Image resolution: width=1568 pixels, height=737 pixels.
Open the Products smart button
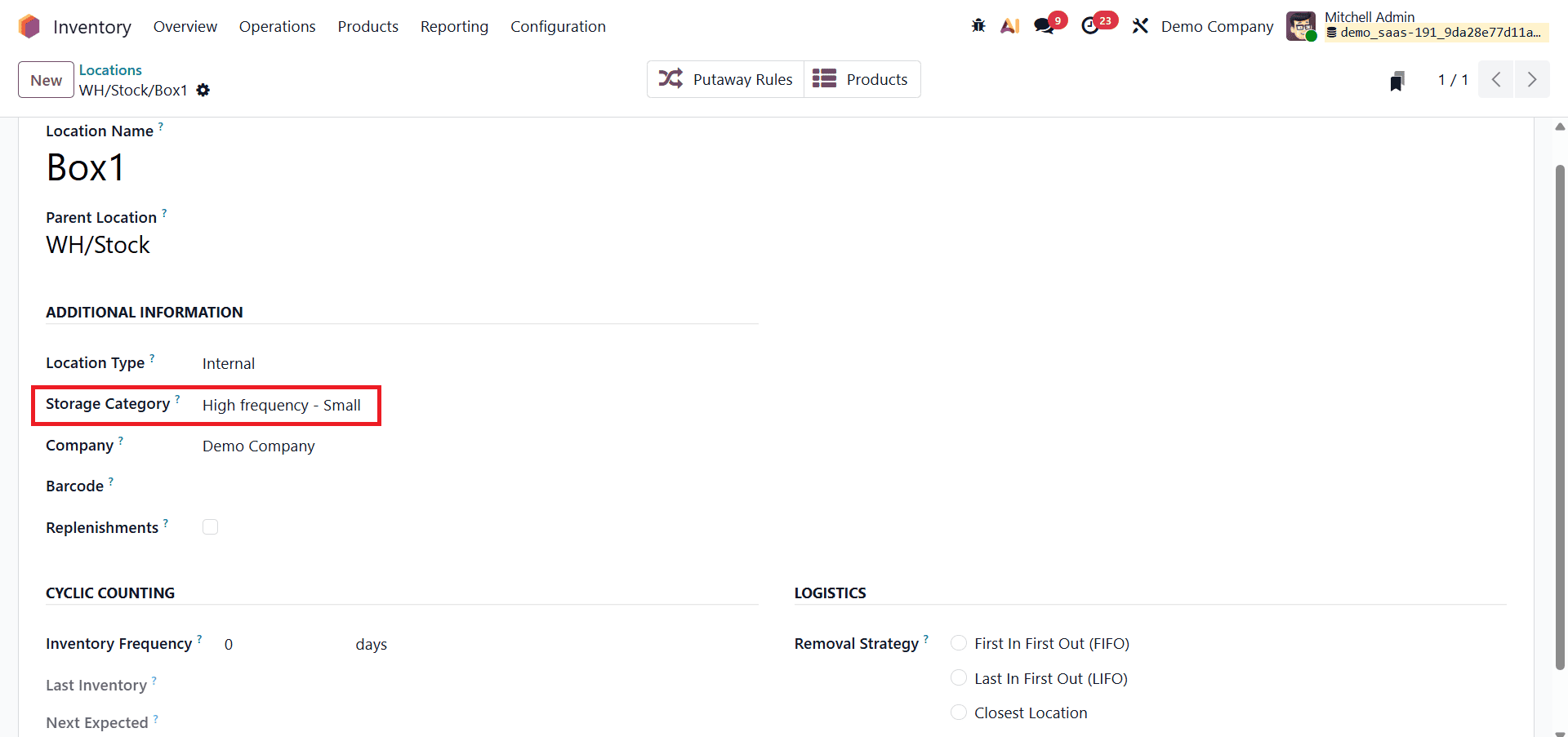(862, 78)
